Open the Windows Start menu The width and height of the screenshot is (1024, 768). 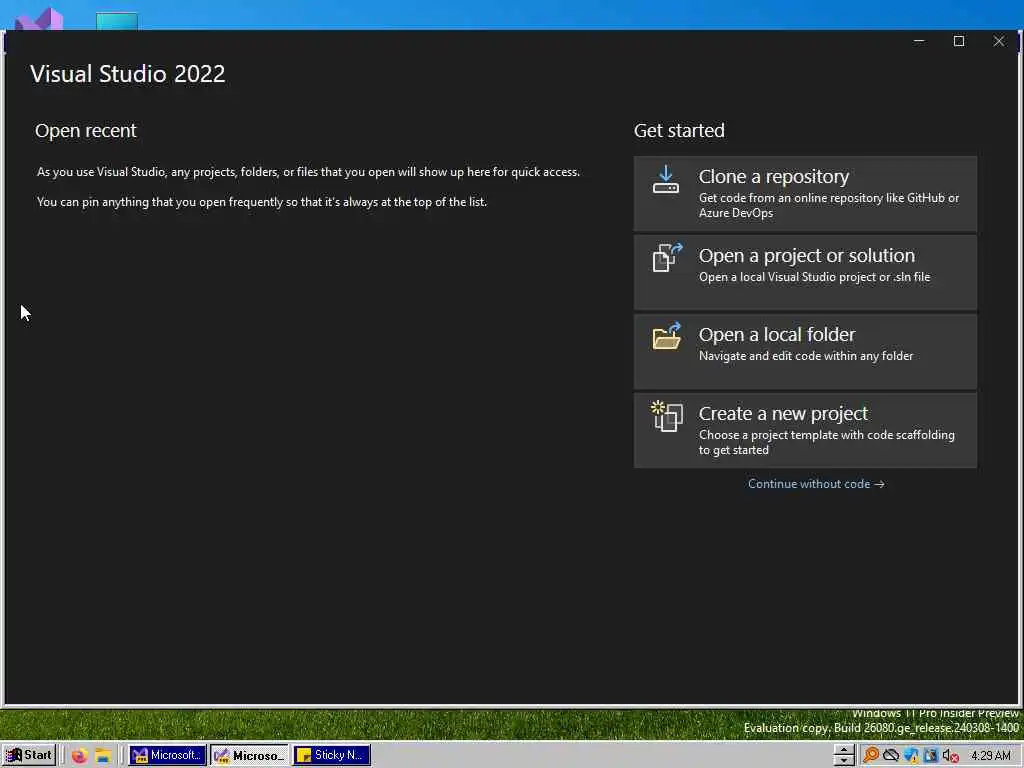(x=29, y=755)
